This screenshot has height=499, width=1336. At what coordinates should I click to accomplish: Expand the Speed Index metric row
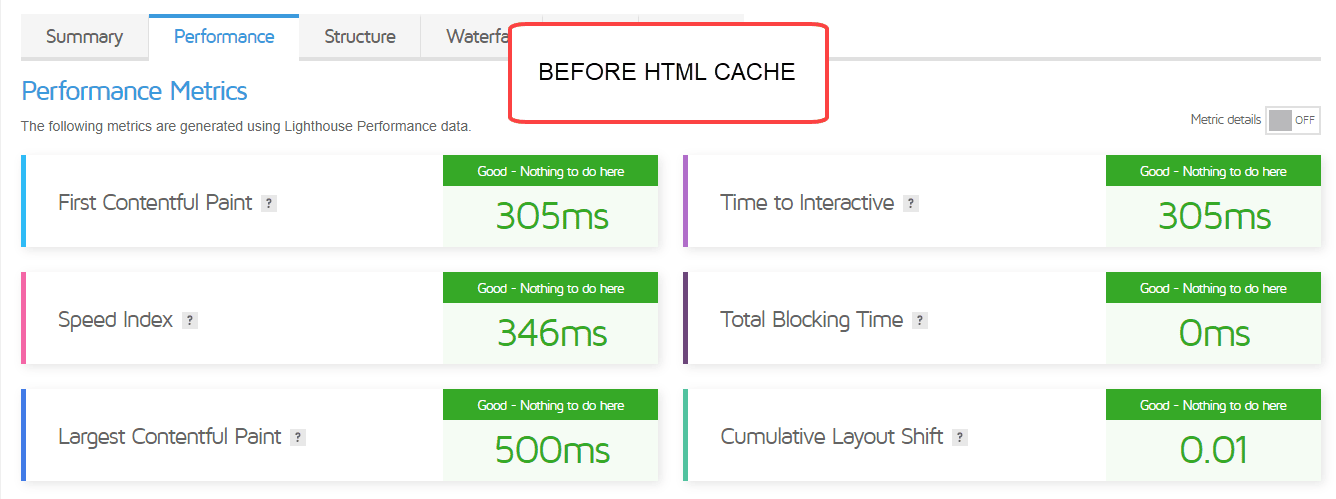pos(339,318)
